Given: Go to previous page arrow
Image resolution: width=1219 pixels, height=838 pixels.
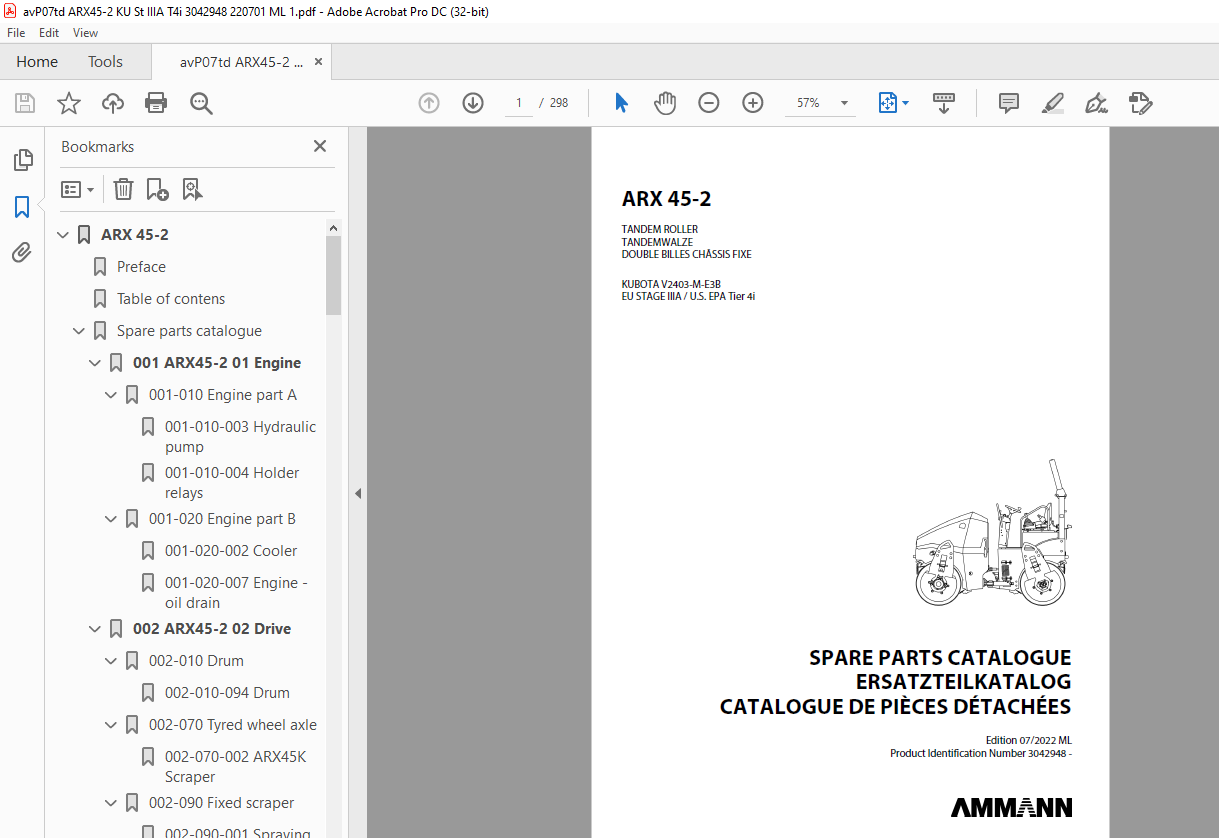Looking at the screenshot, I should 429,103.
